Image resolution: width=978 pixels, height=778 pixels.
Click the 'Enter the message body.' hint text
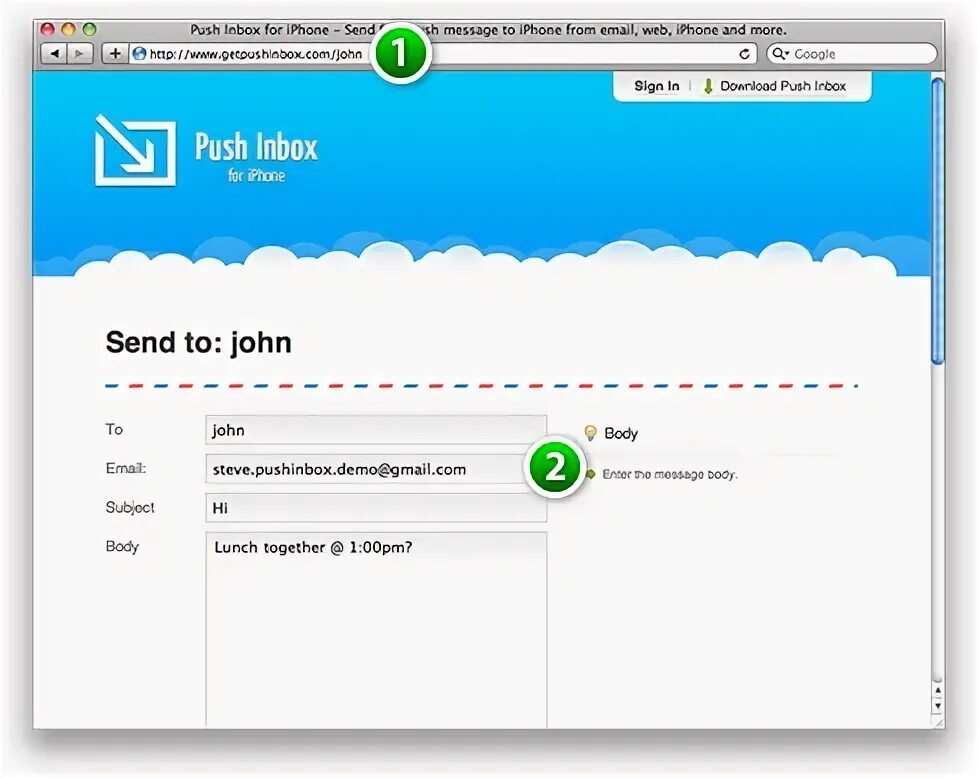(x=670, y=475)
